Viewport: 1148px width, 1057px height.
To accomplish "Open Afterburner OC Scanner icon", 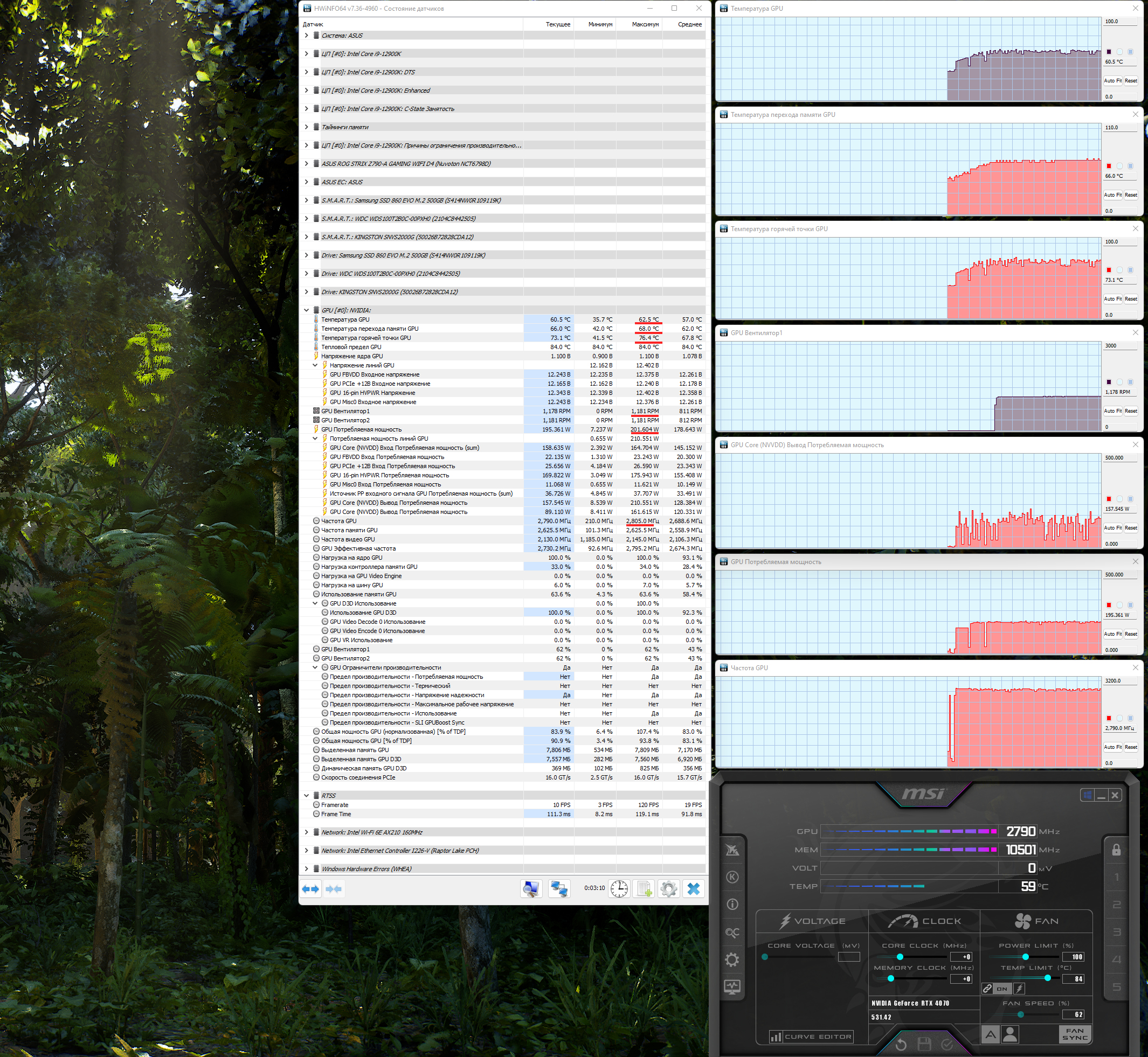I will click(732, 933).
